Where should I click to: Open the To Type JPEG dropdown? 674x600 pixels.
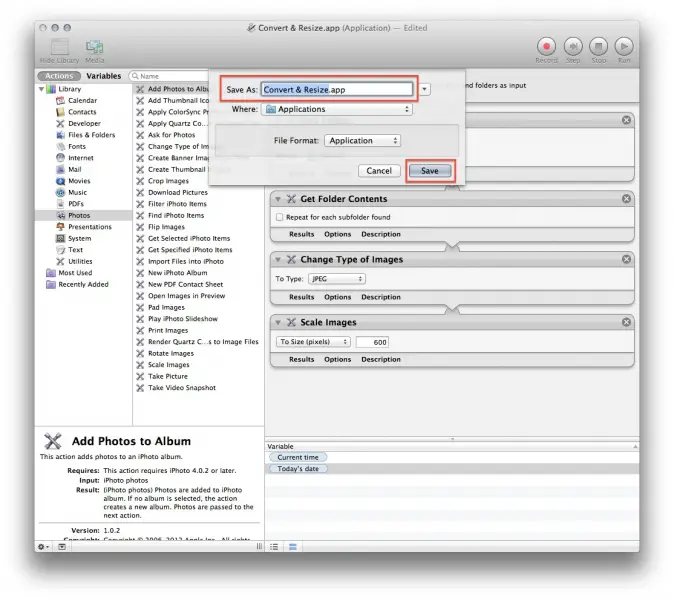click(337, 279)
